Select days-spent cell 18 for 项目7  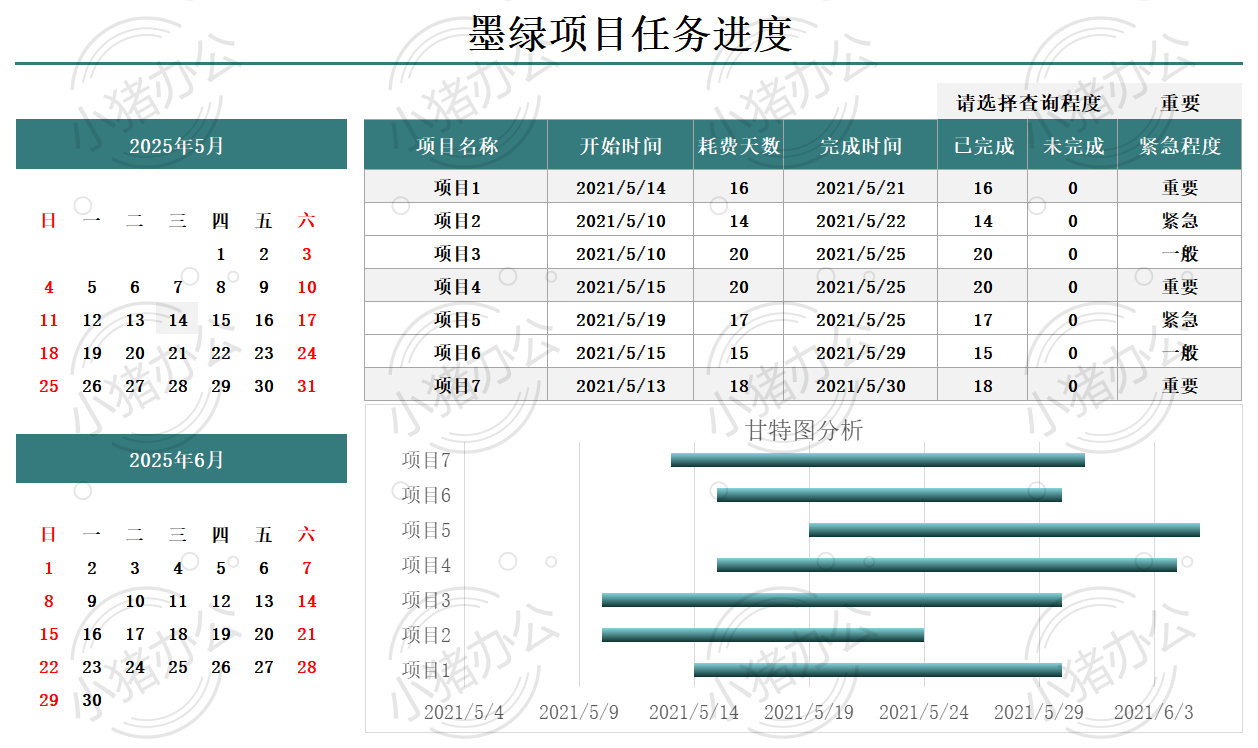(x=738, y=385)
